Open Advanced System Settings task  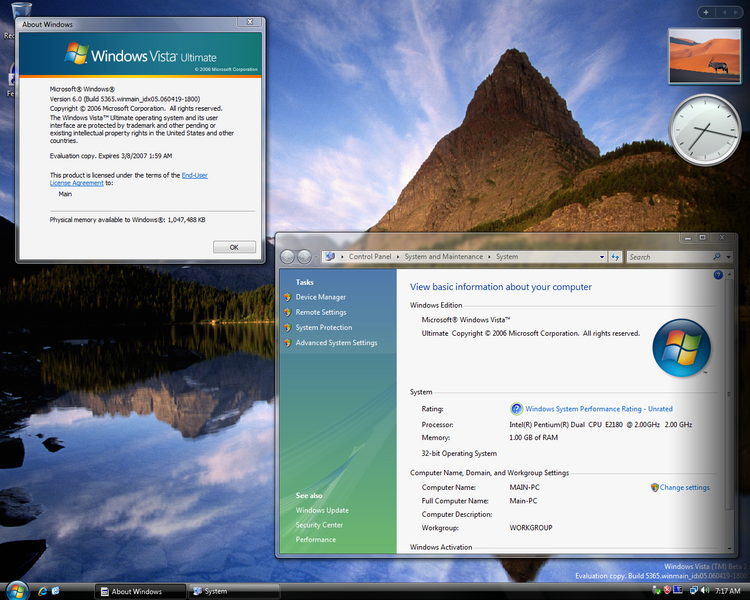click(336, 343)
